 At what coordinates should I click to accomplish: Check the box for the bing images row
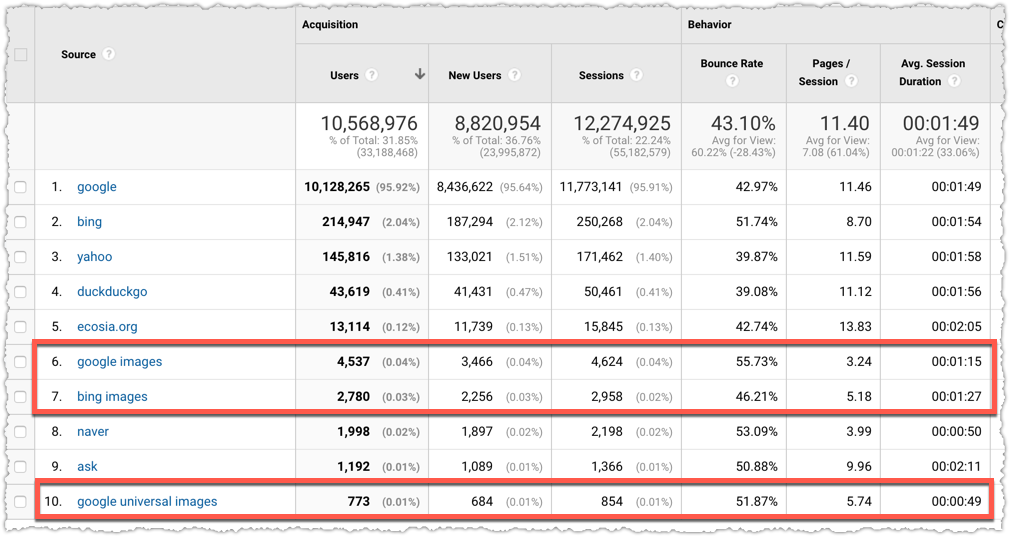point(21,397)
